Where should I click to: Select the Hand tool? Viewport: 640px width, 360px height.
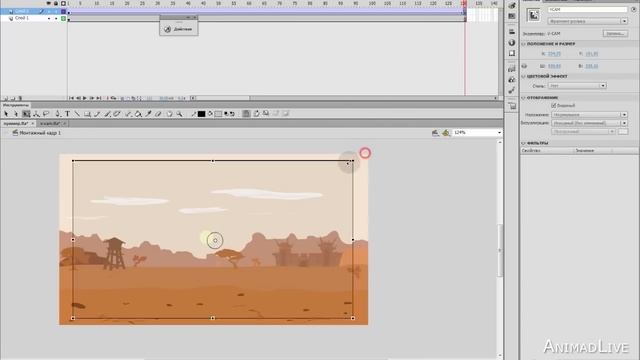[x=169, y=114]
